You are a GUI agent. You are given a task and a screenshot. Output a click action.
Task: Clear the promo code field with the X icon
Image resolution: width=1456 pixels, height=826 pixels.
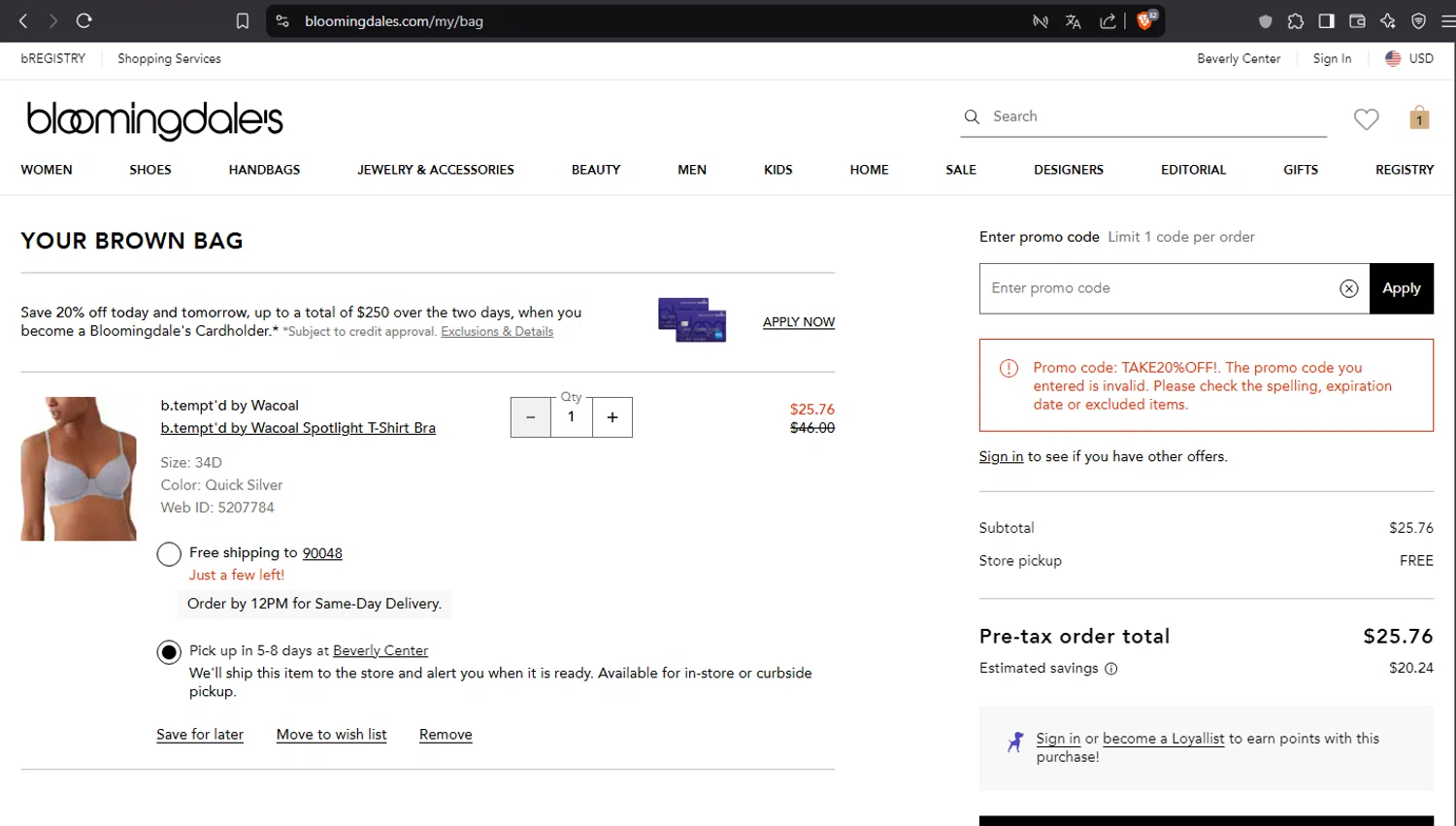[1348, 288]
